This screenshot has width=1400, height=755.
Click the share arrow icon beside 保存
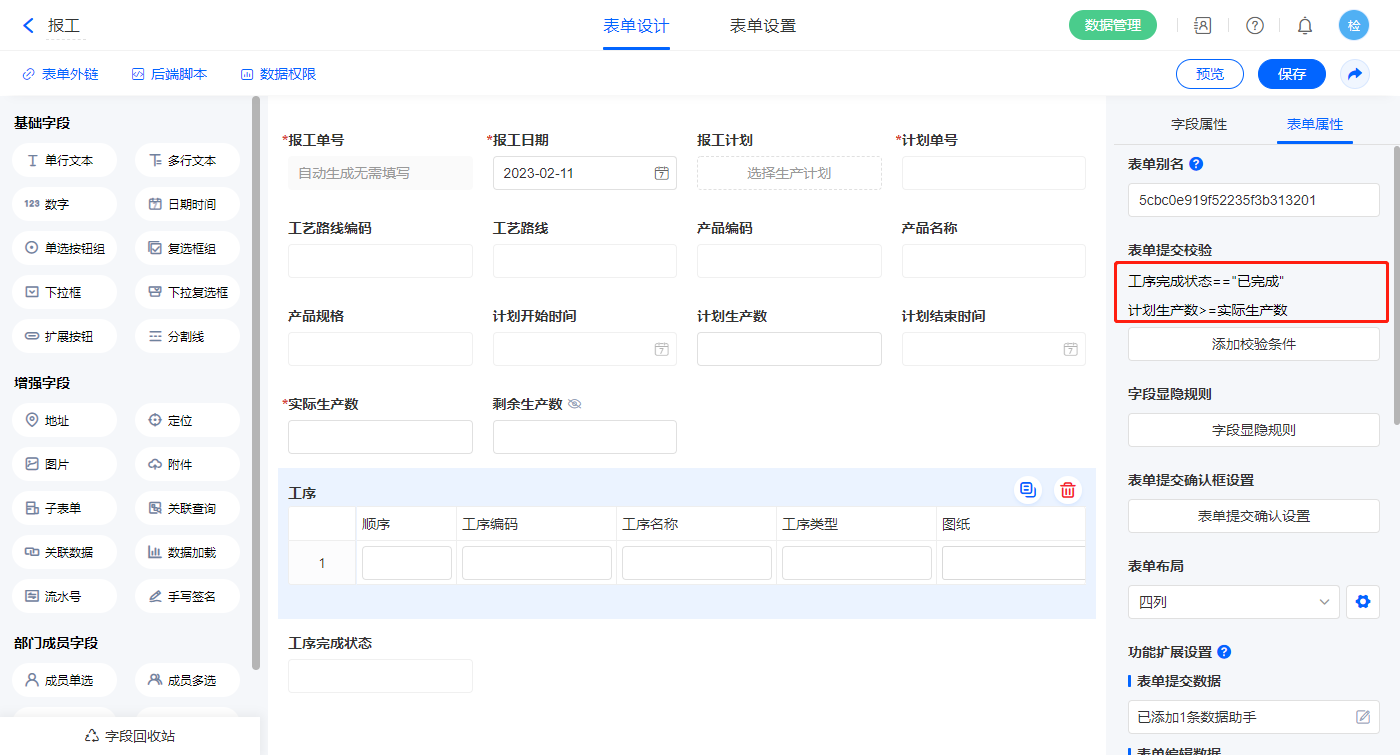click(1354, 74)
